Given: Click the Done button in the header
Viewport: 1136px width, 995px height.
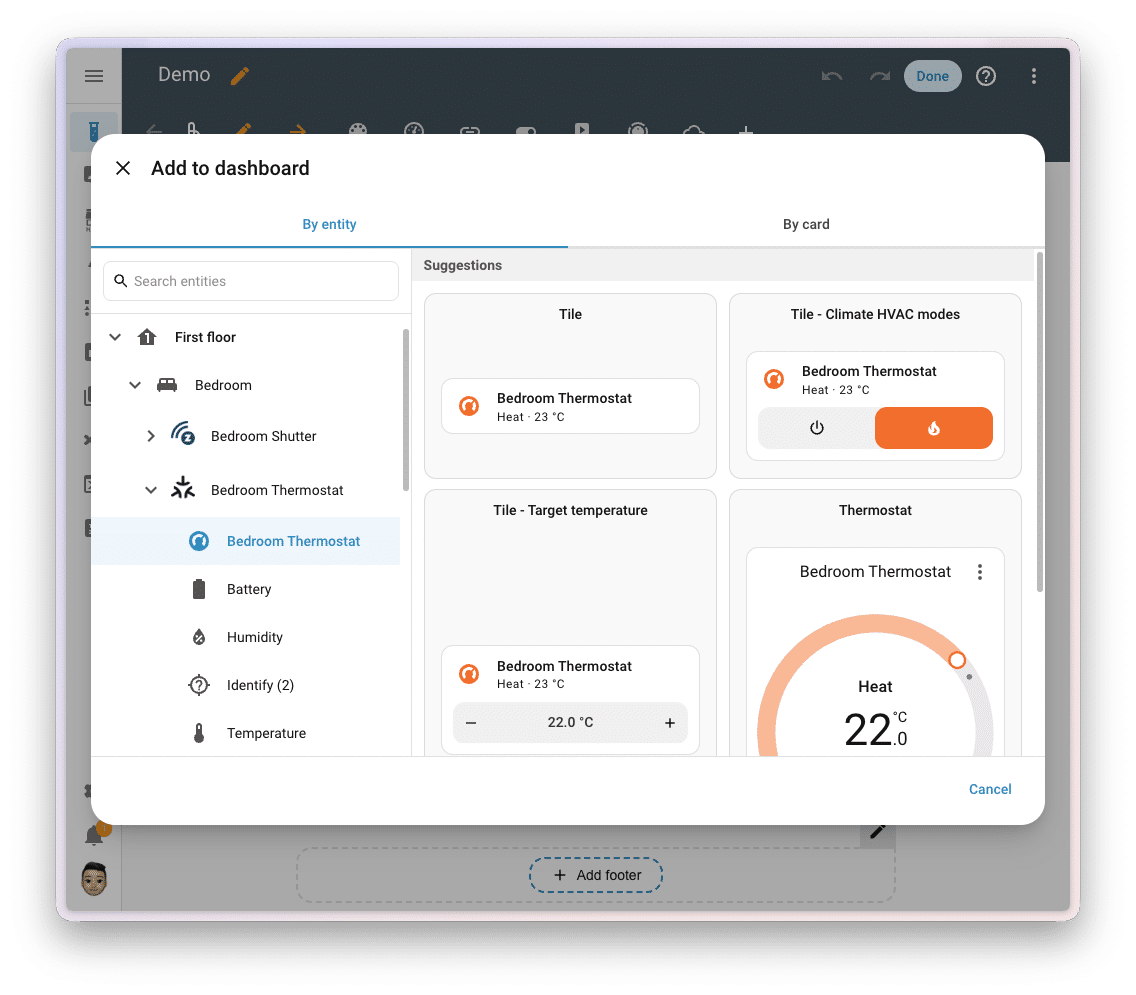Looking at the screenshot, I should pos(932,76).
